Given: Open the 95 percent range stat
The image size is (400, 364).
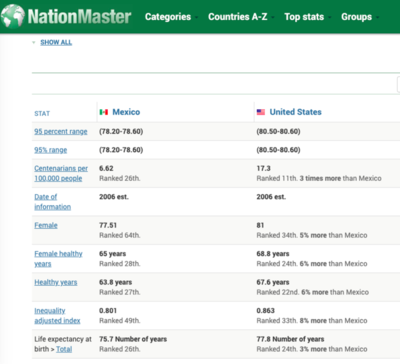Looking at the screenshot, I should click(x=61, y=132).
